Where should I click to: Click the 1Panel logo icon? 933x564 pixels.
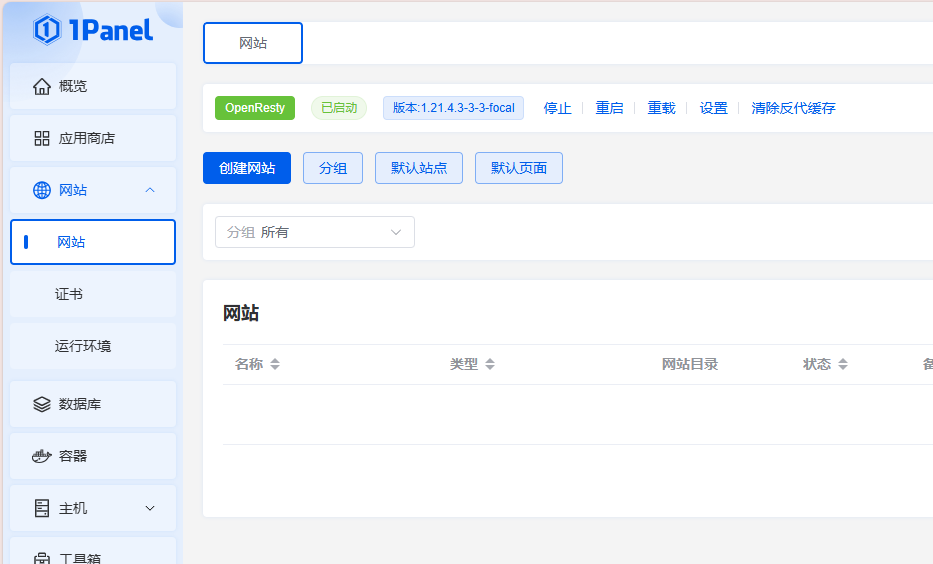pos(47,30)
